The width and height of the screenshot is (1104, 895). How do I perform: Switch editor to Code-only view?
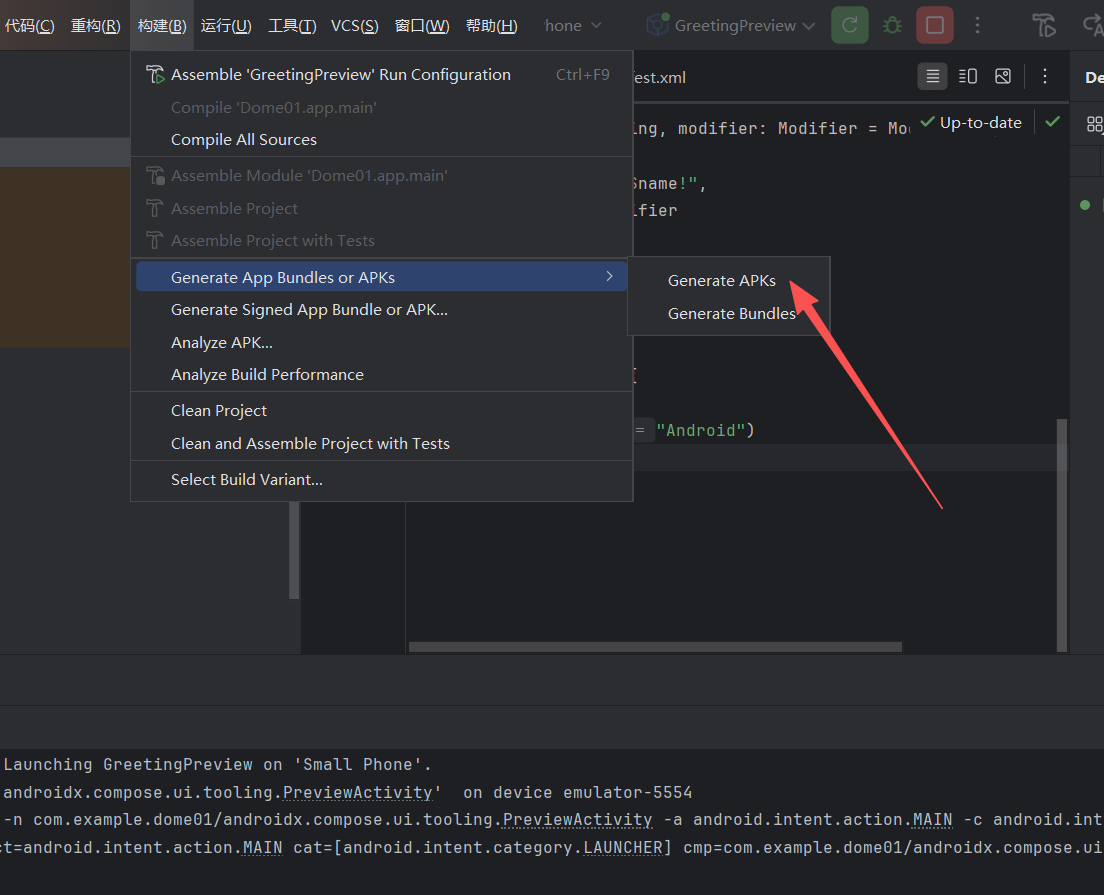(x=932, y=76)
